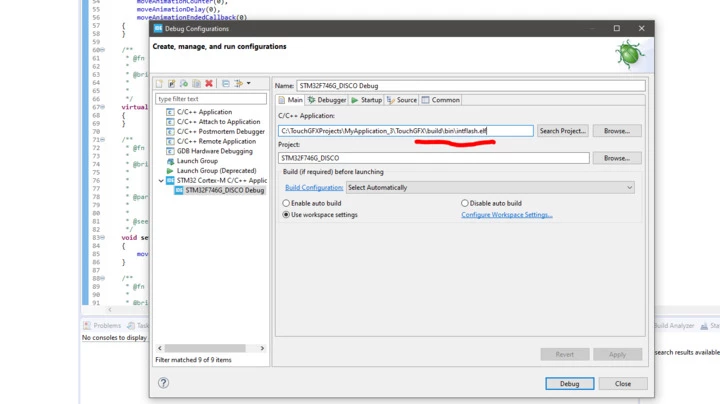Open the Configure Workspace Settings link
Screen dimensions: 720x404
click(506, 214)
